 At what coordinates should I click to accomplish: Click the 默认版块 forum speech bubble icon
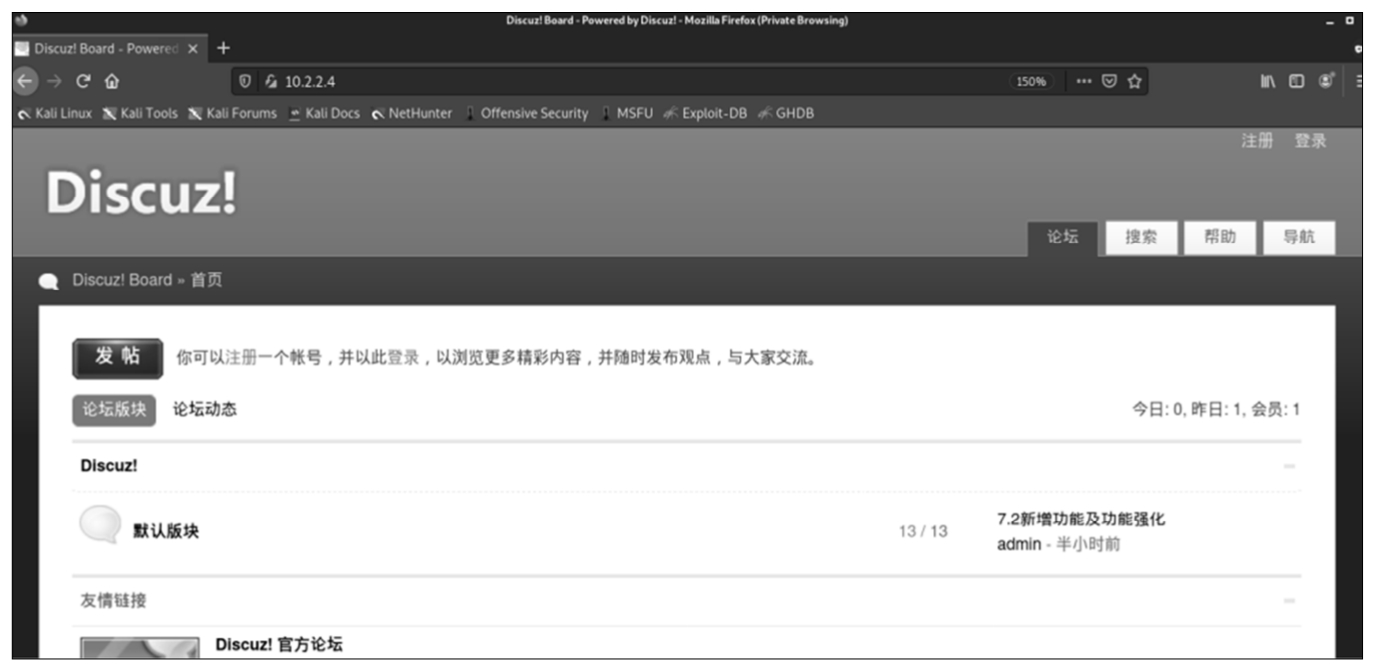point(100,525)
